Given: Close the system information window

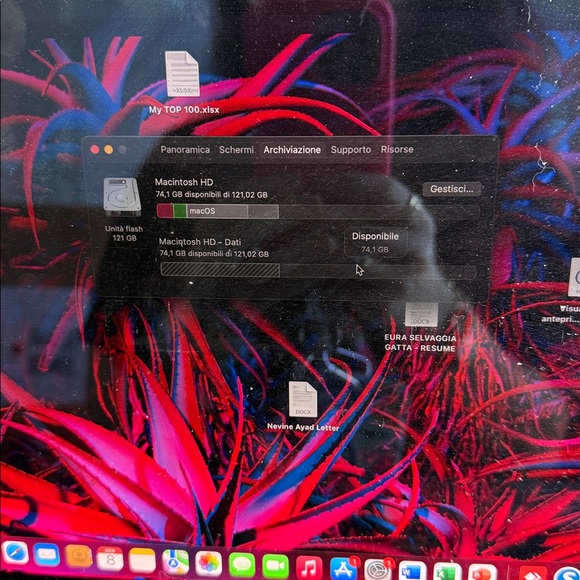Looking at the screenshot, I should coord(95,149).
